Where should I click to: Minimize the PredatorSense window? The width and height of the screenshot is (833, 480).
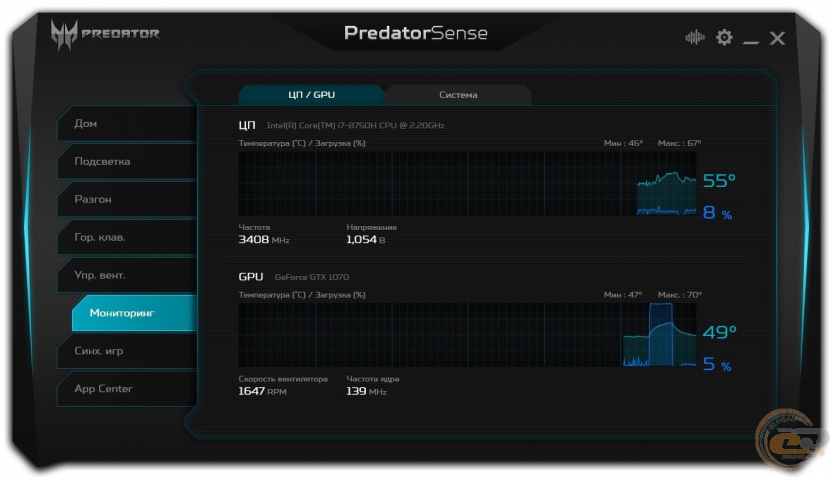pyautogui.click(x=751, y=41)
